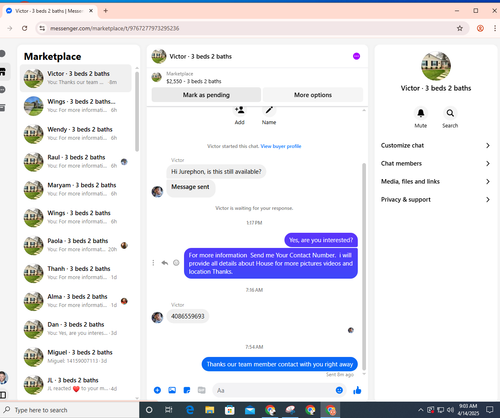Choose a GIF from composer
Viewport: 500px width, 418px height.
(x=202, y=390)
